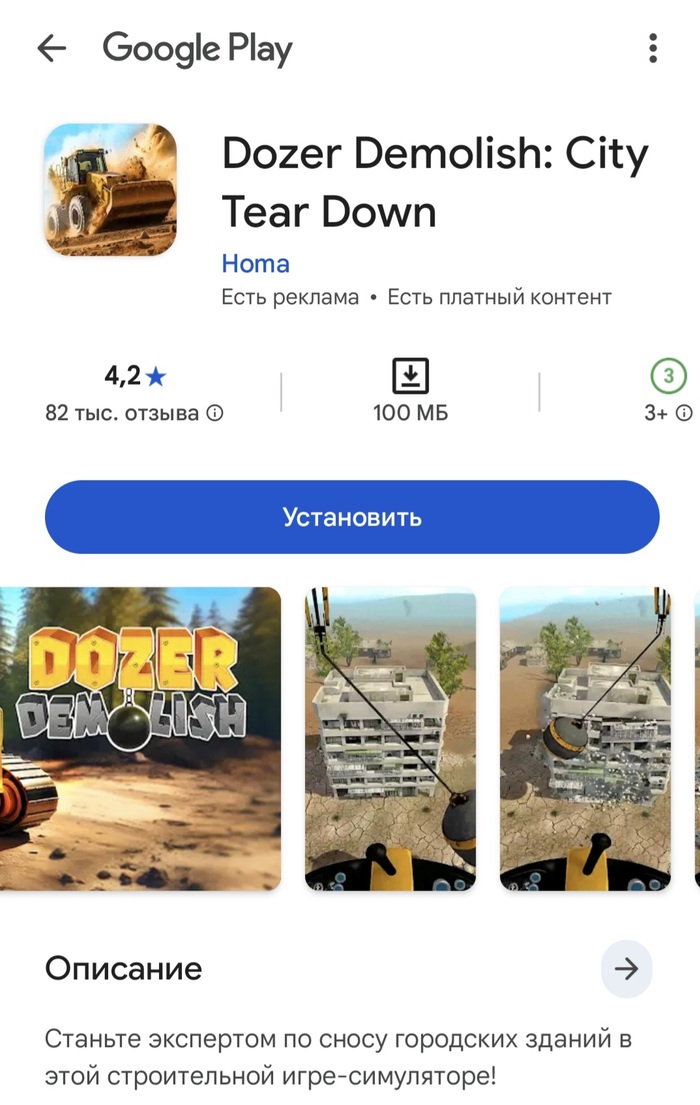This screenshot has height=1105, width=700.
Task: Open screenshot with ball hitting building
Action: (585, 739)
